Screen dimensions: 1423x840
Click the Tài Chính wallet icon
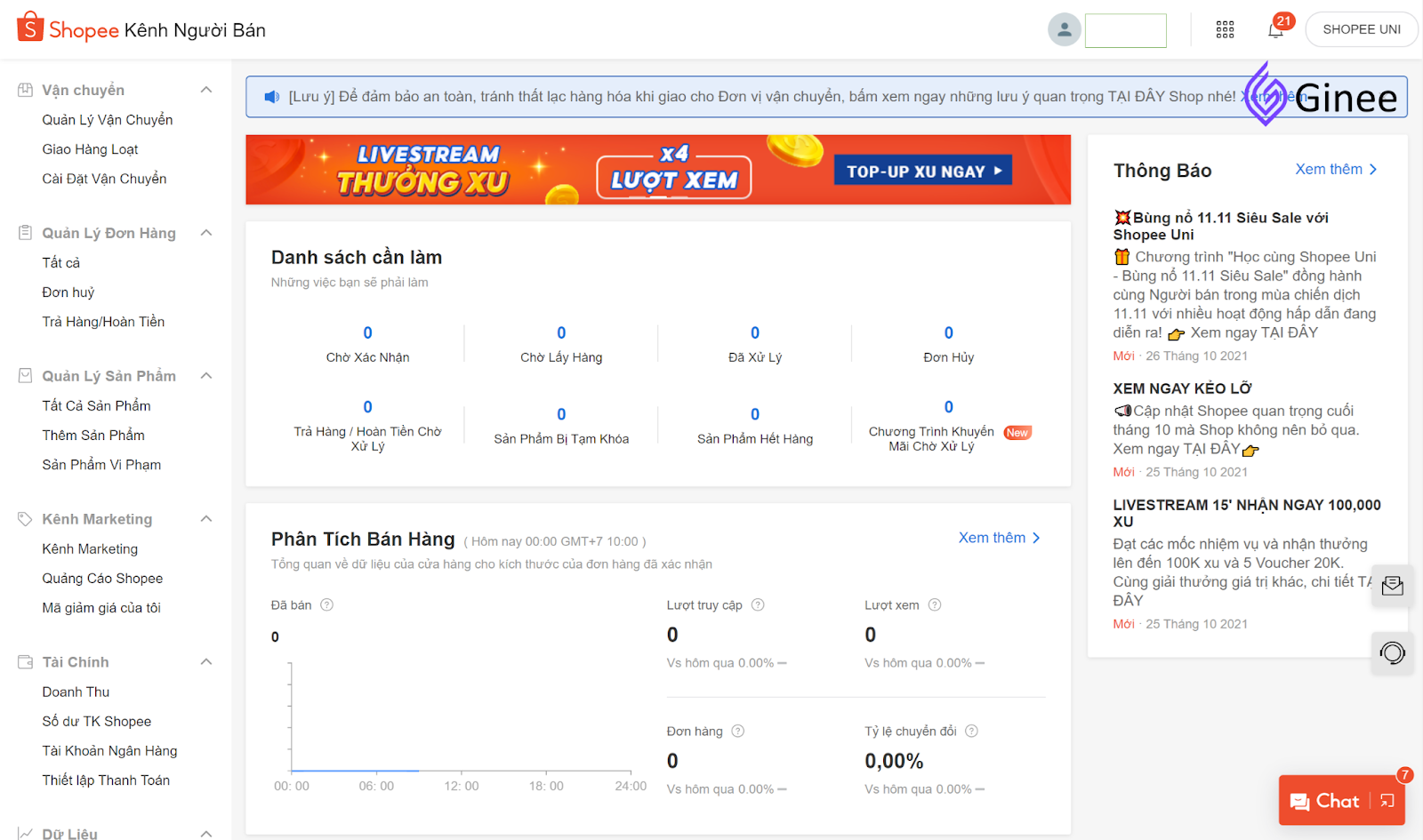pos(26,662)
